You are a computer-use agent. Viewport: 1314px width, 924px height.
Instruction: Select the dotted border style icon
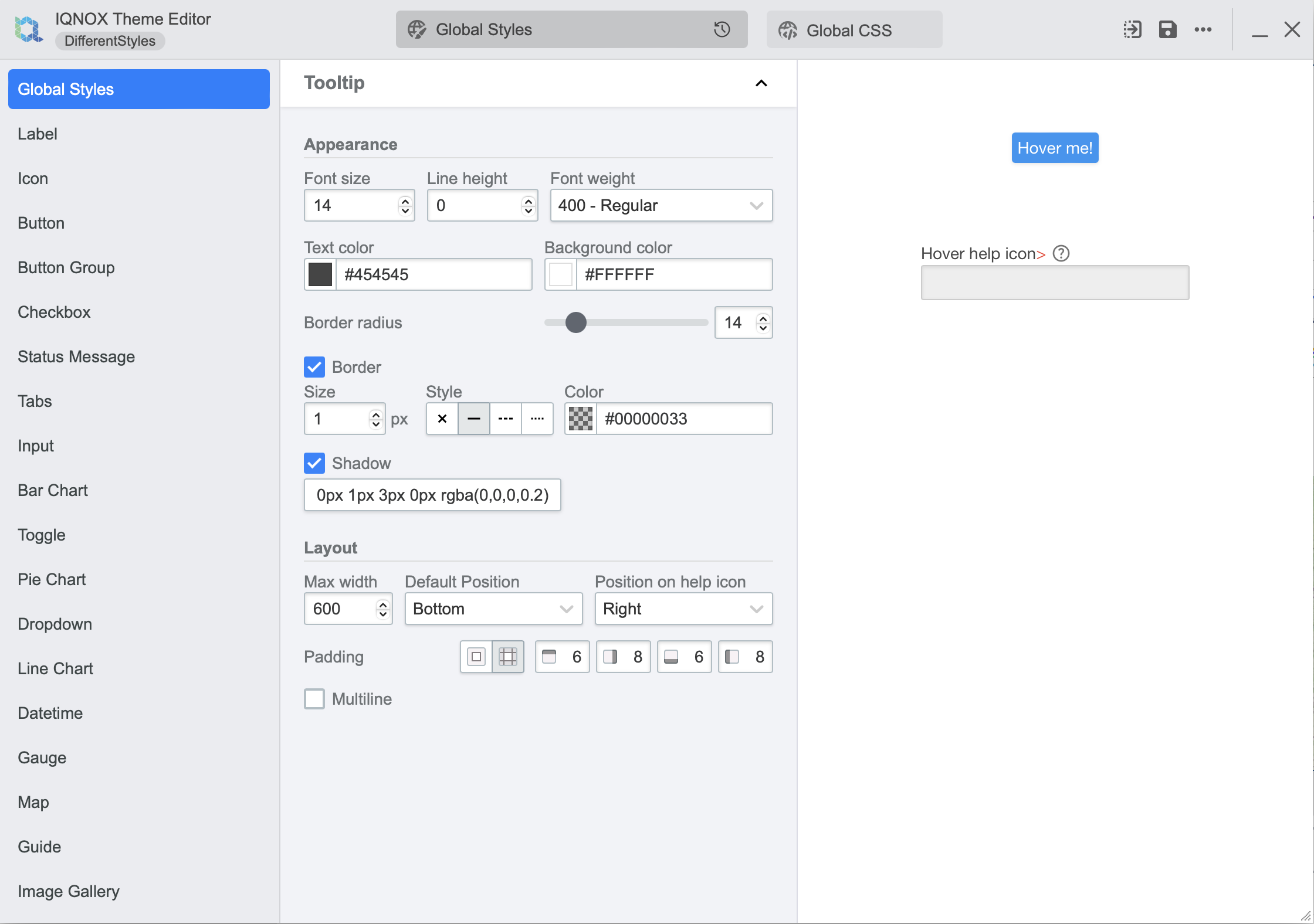(537, 419)
